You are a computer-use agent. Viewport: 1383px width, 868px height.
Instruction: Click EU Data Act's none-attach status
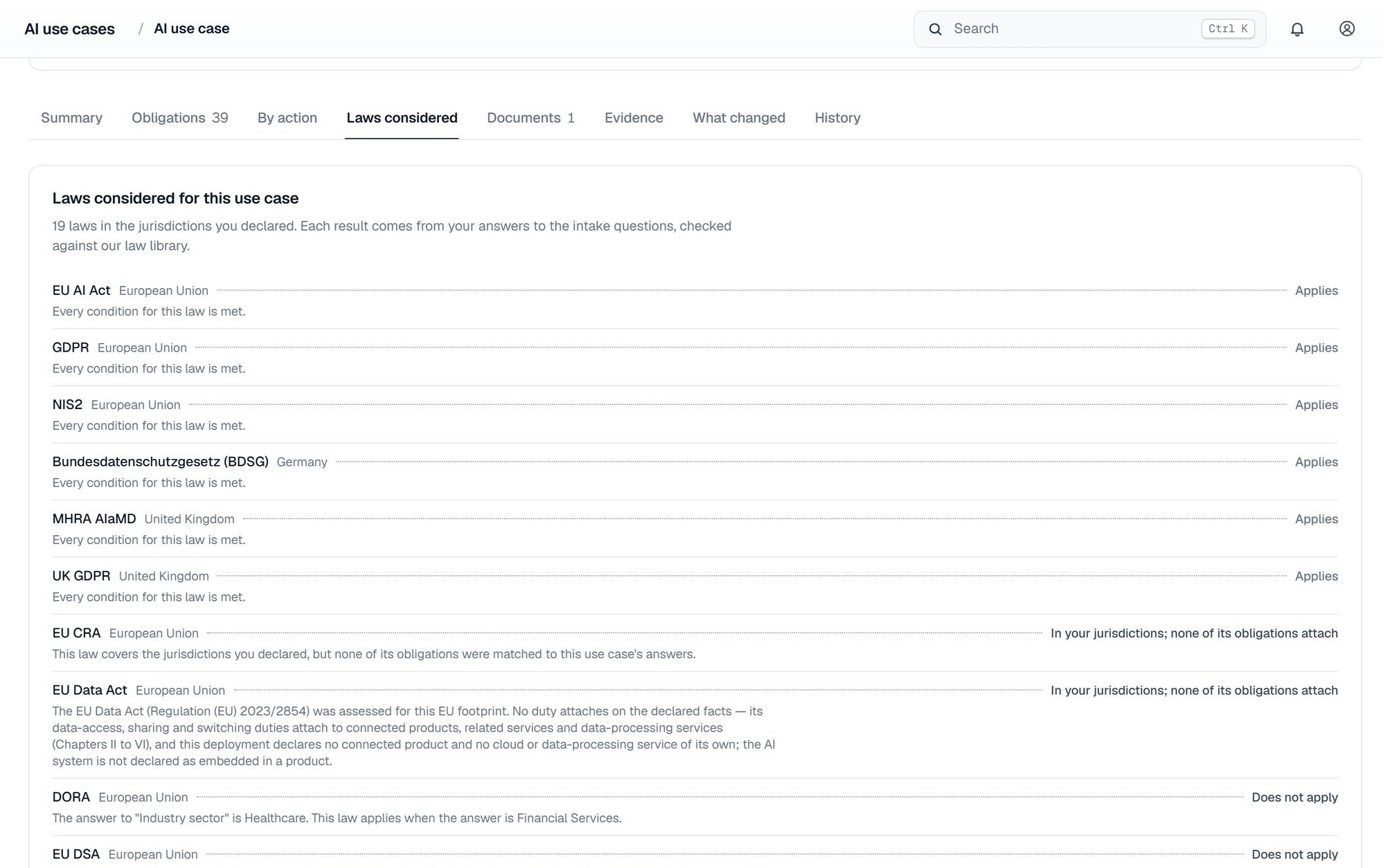pyautogui.click(x=1194, y=690)
